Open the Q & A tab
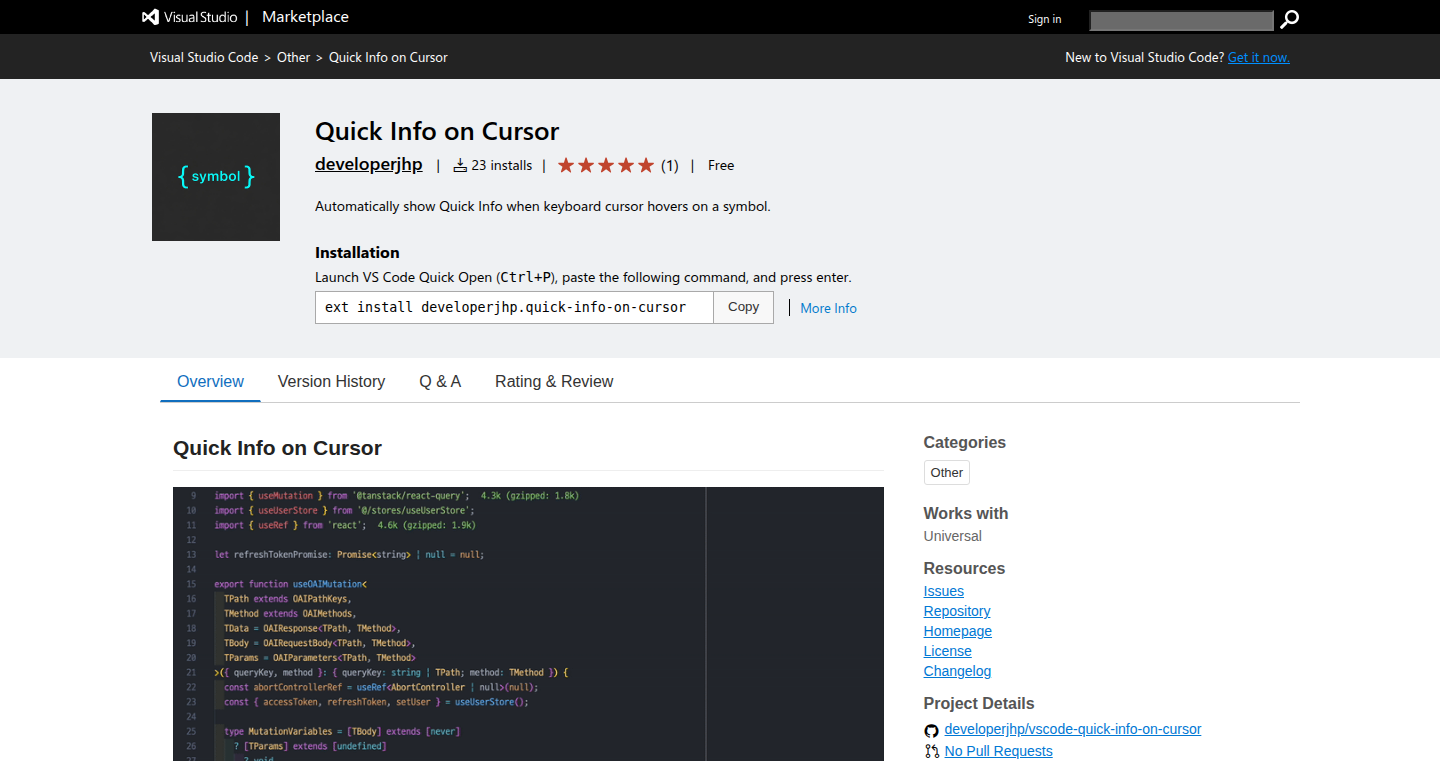The height and width of the screenshot is (761, 1440). 440,381
